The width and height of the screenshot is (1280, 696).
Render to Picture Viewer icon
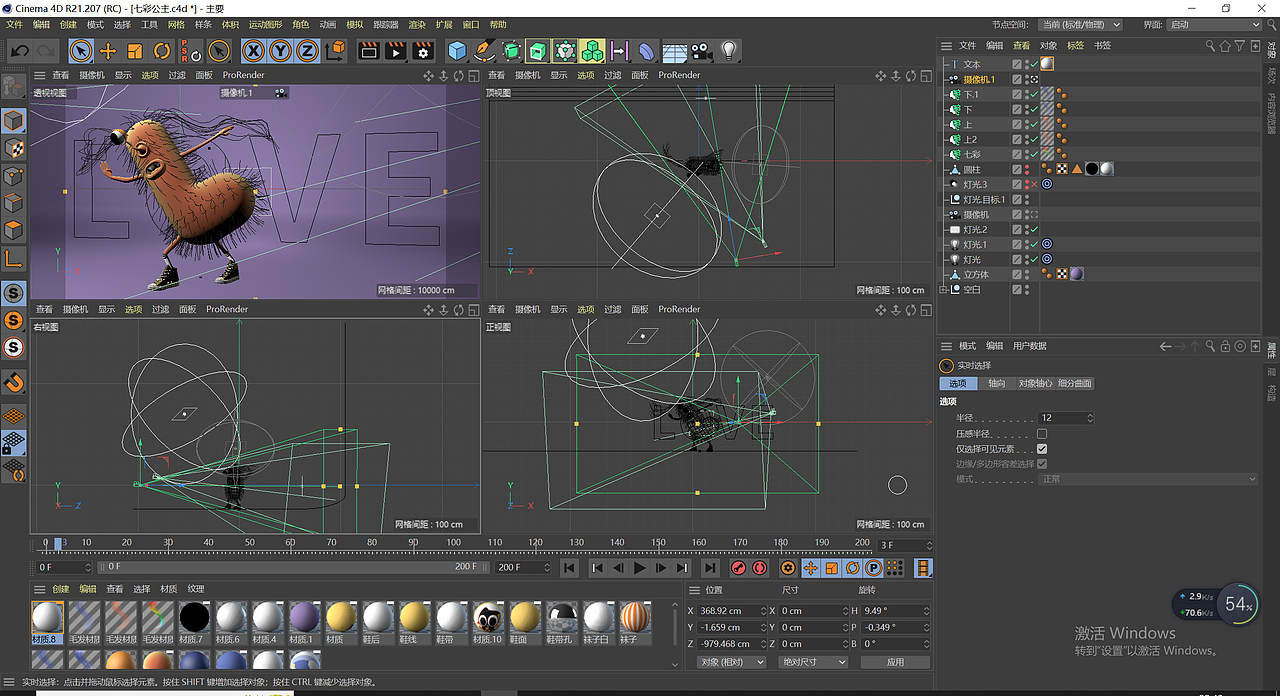396,51
